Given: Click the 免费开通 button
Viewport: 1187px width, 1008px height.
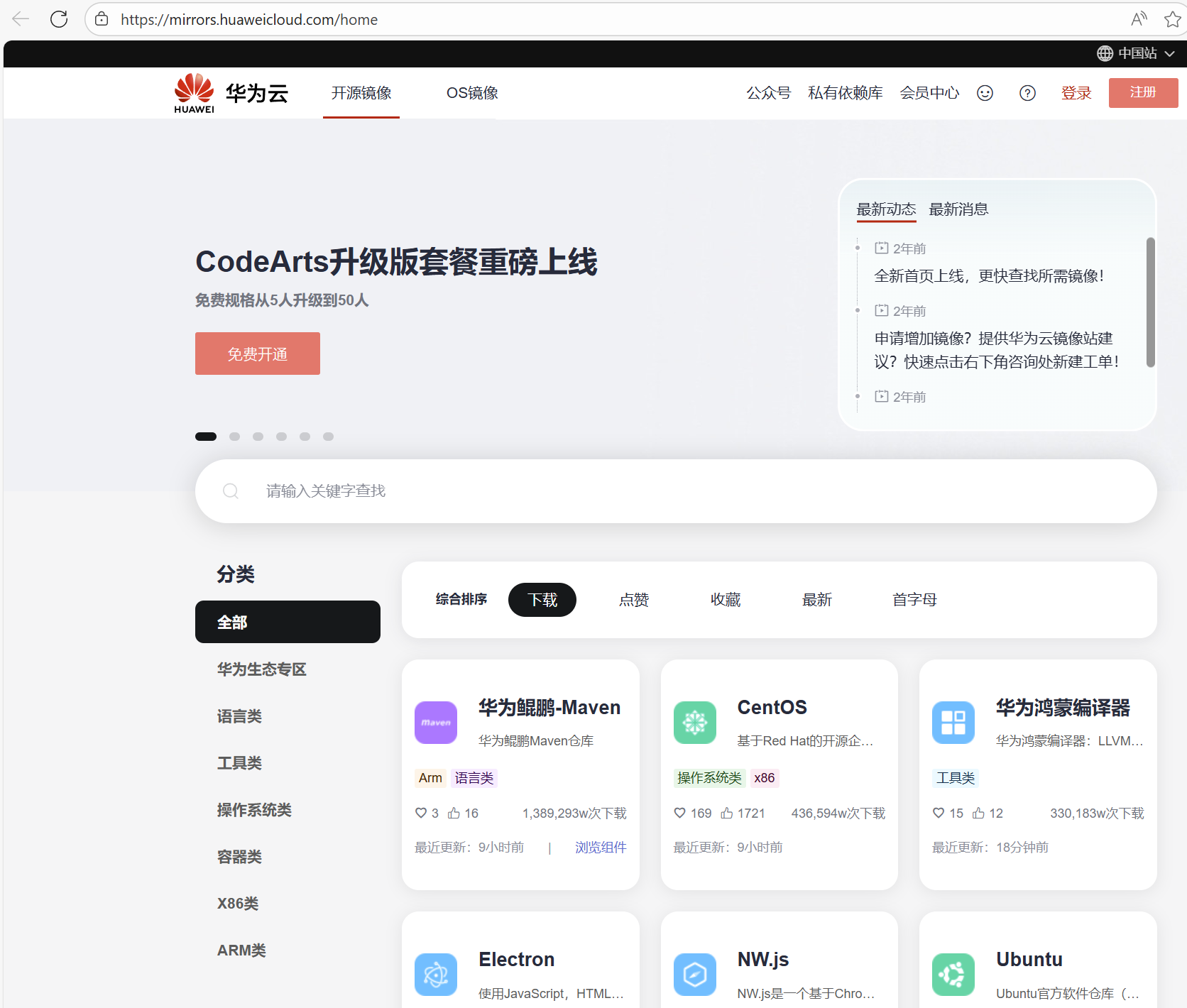Looking at the screenshot, I should coord(258,354).
